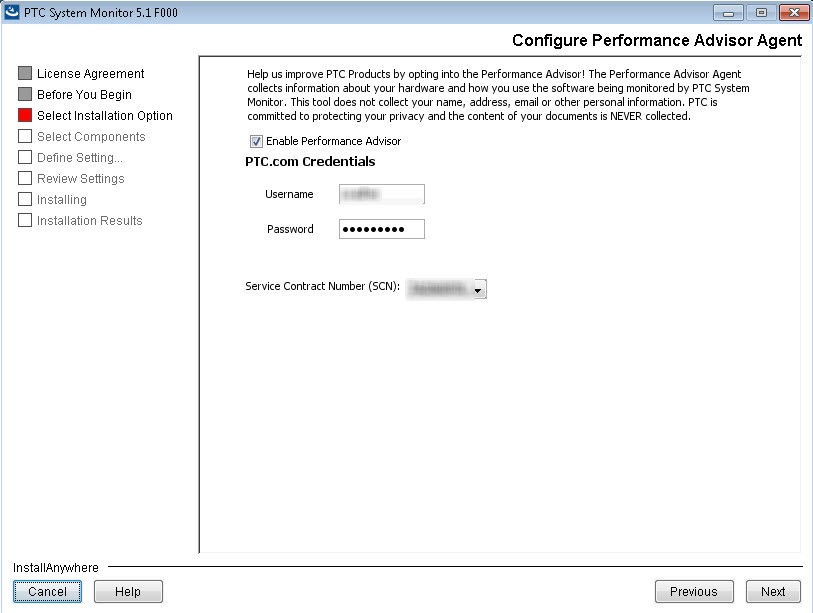Click the Previous button

pyautogui.click(x=694, y=591)
